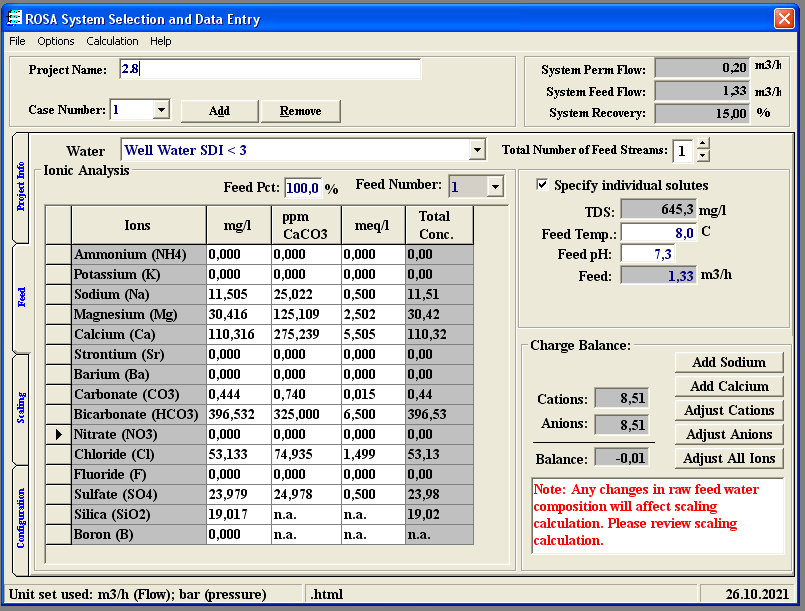This screenshot has height=611, width=805.
Task: Open the Help menu
Action: pos(161,41)
